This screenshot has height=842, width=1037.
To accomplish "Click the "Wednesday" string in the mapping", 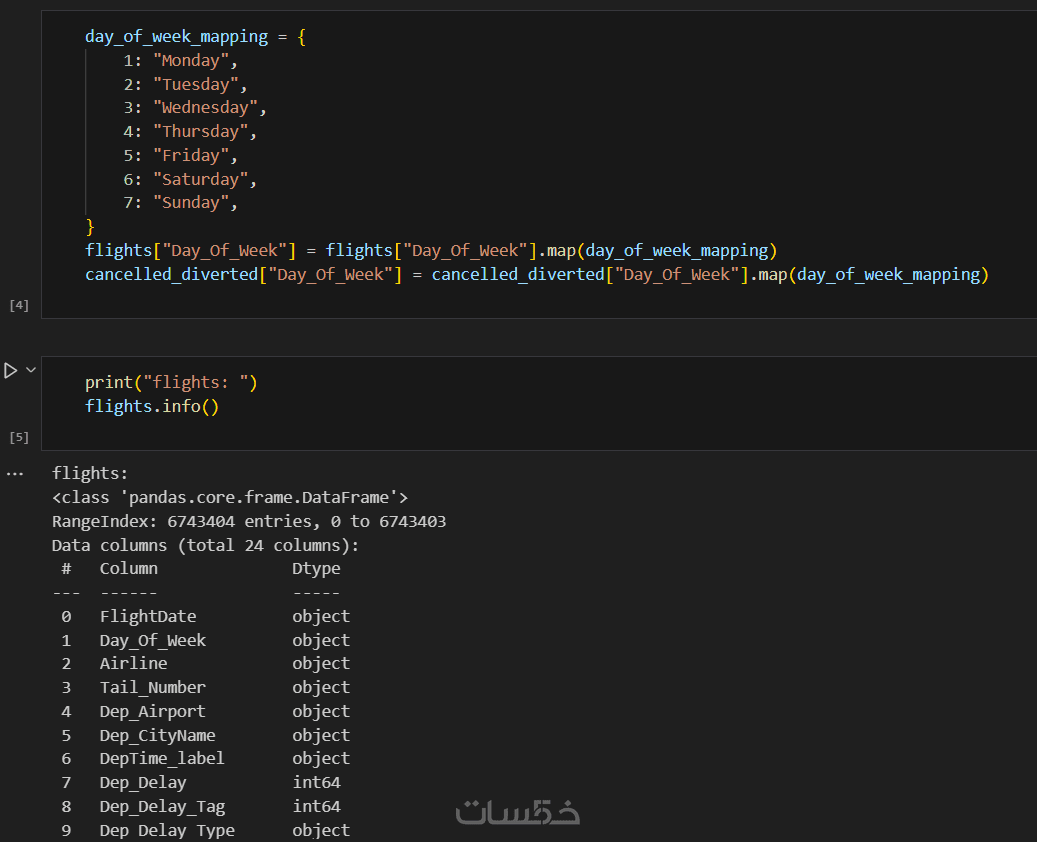I will 205,108.
